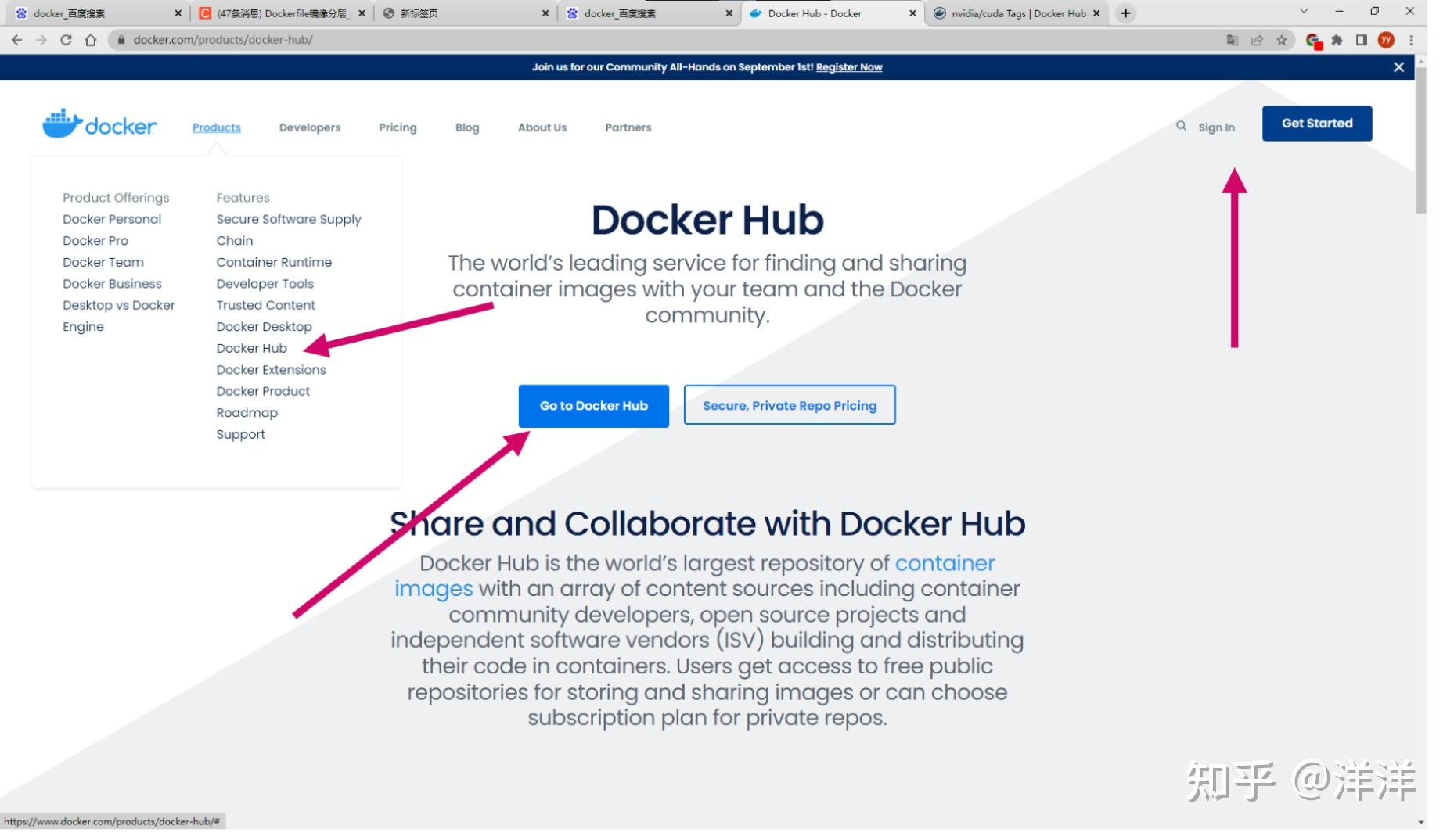Open the About Us menu
The width and height of the screenshot is (1454, 840).
[x=542, y=127]
